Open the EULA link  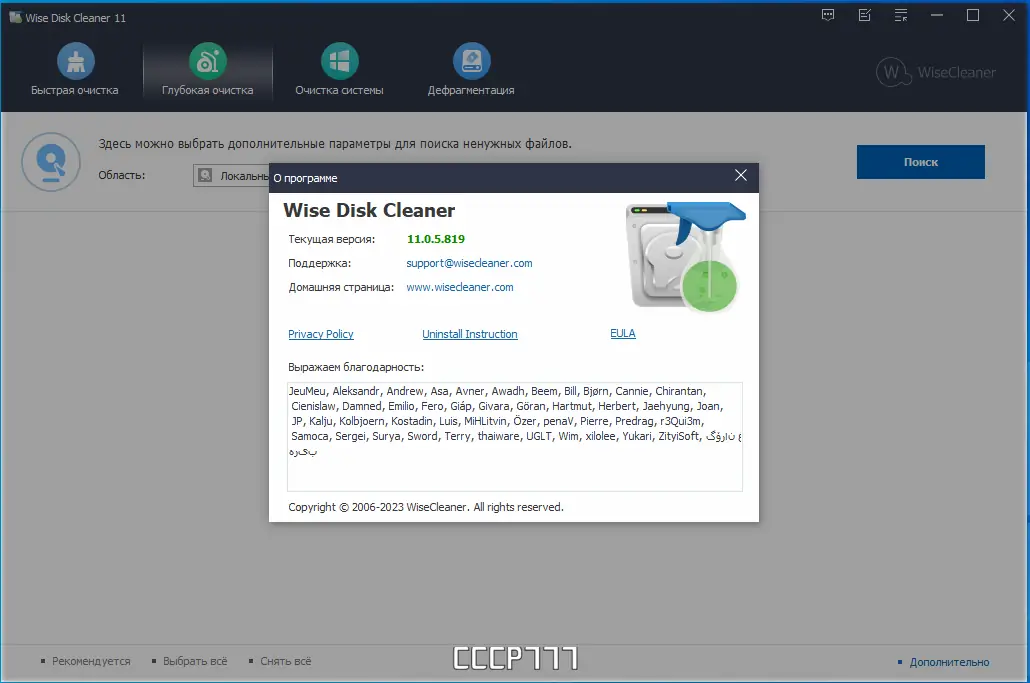pos(623,333)
